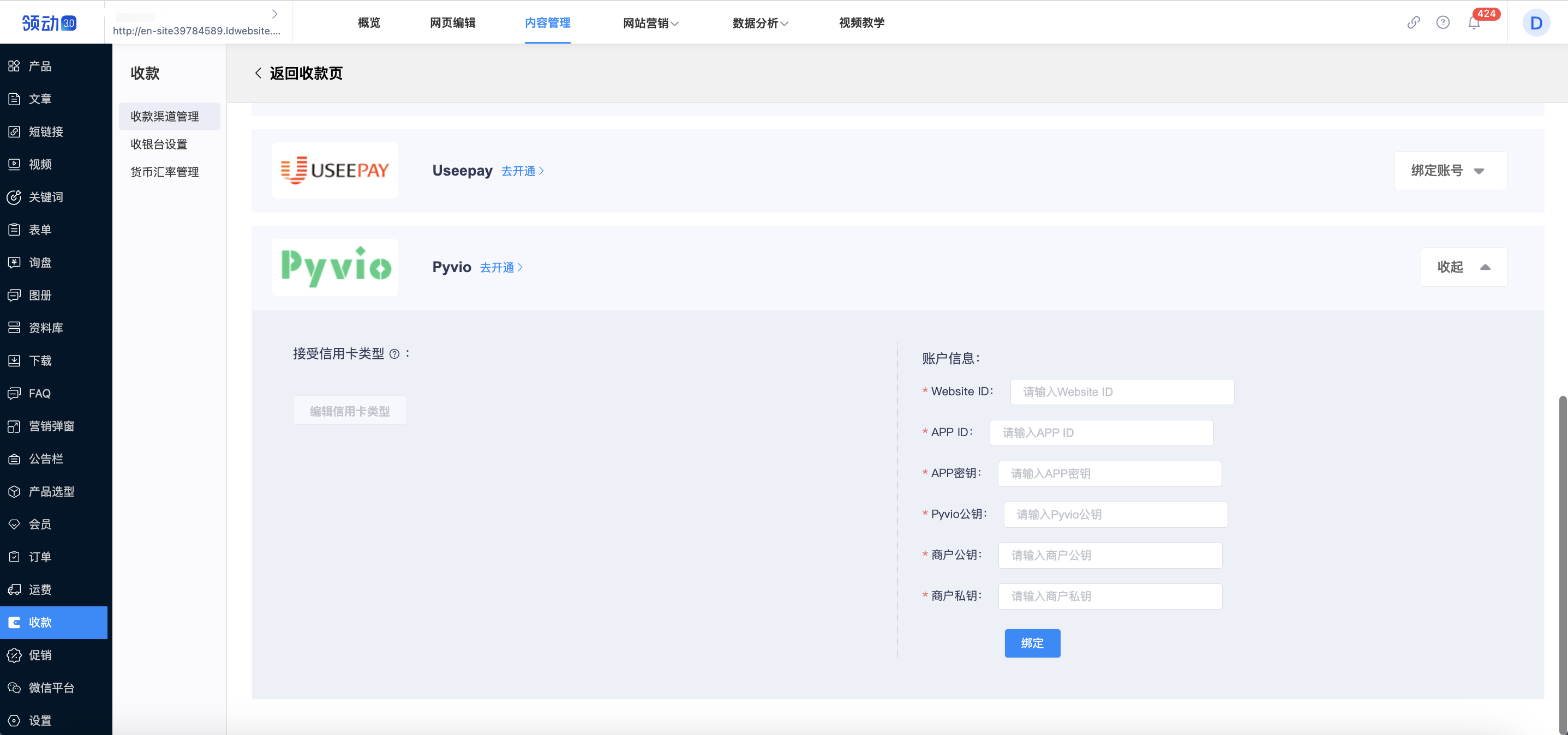The width and height of the screenshot is (1568, 735).
Task: Collapse the Pyvio panel via 收起
Action: [1463, 267]
